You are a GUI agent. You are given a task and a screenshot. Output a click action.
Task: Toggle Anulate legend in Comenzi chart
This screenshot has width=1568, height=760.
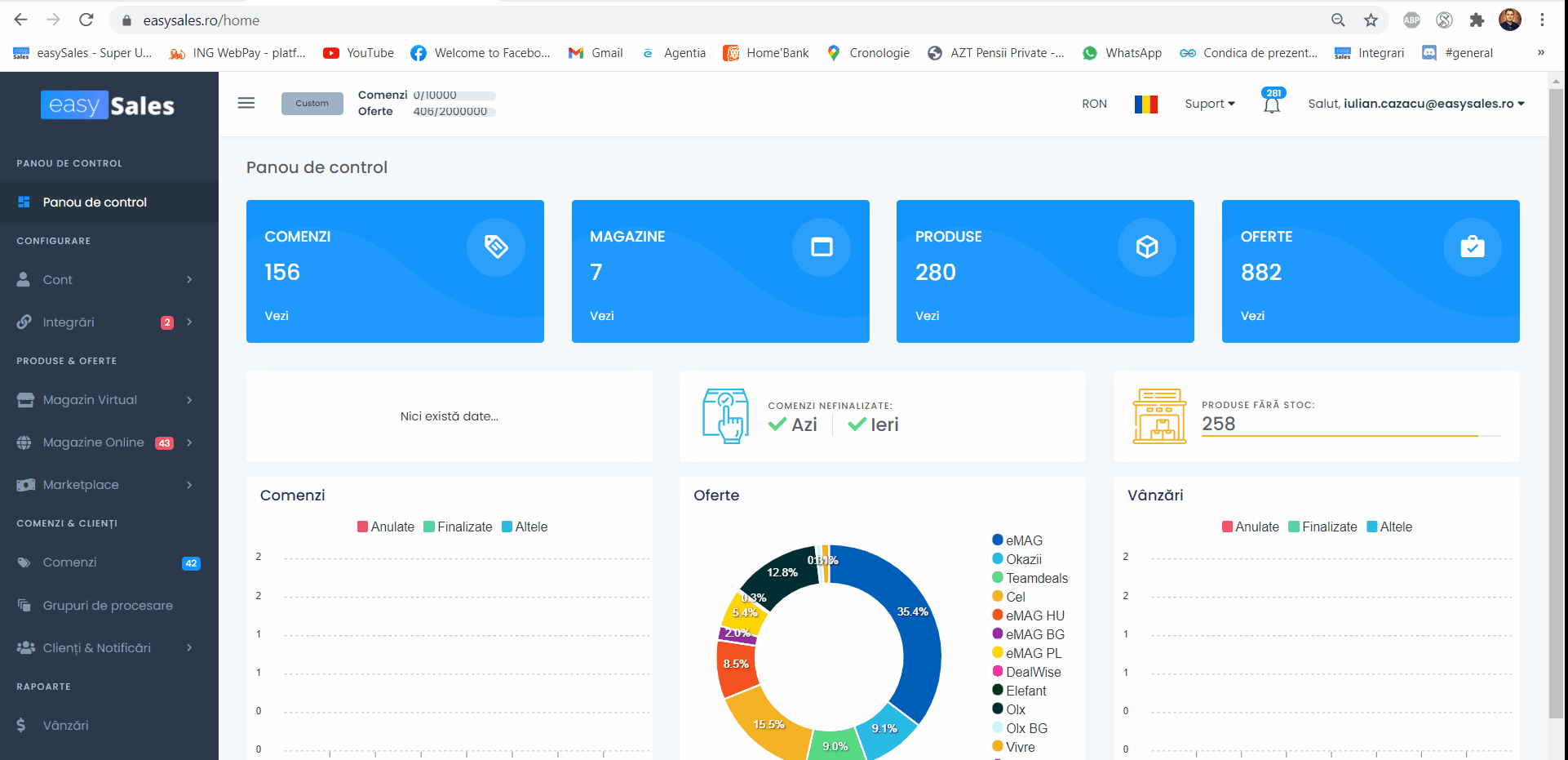tap(386, 527)
